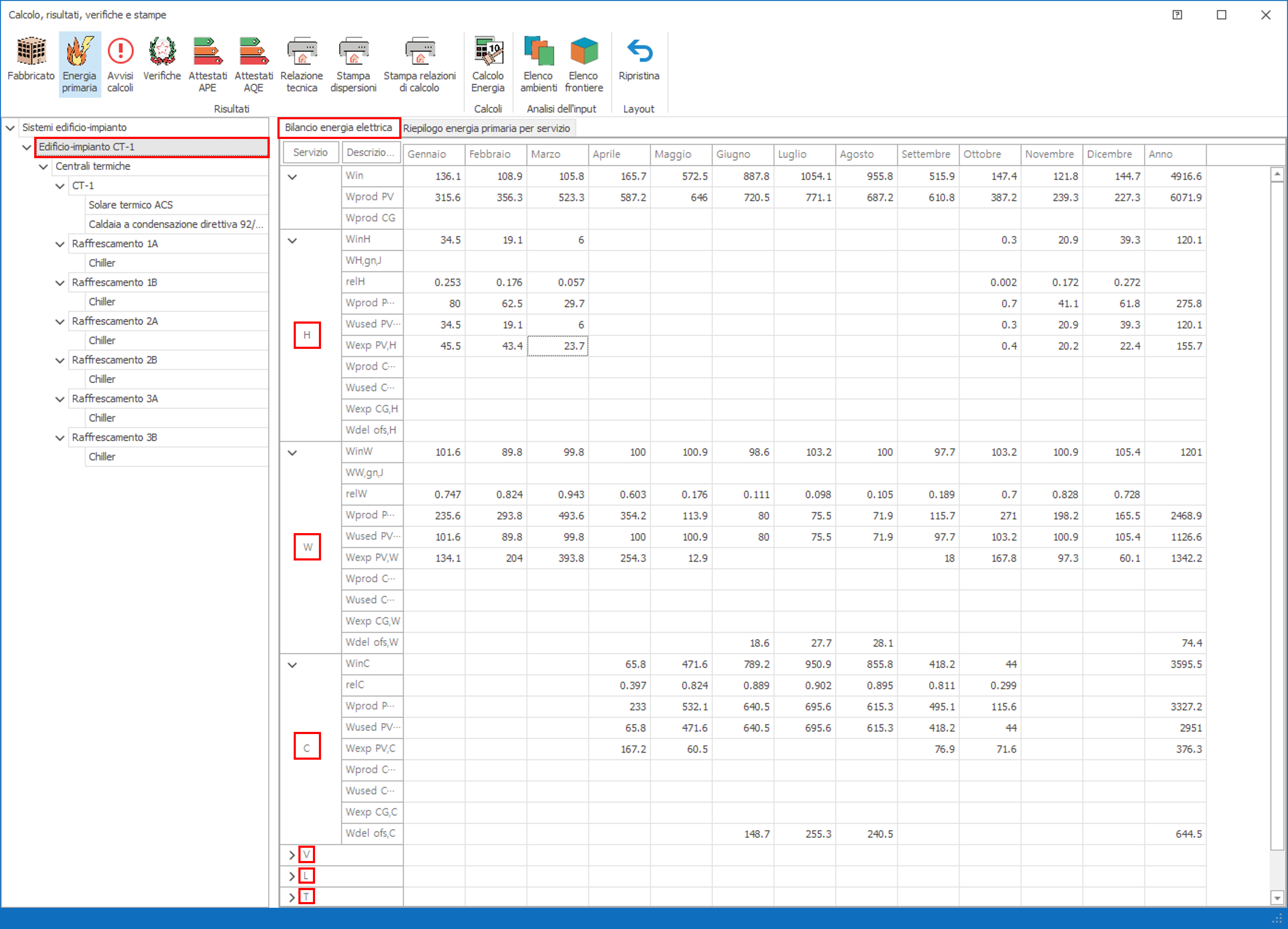Select the Bilancio energia elettrica tab
The width and height of the screenshot is (1288, 929).
pos(339,128)
